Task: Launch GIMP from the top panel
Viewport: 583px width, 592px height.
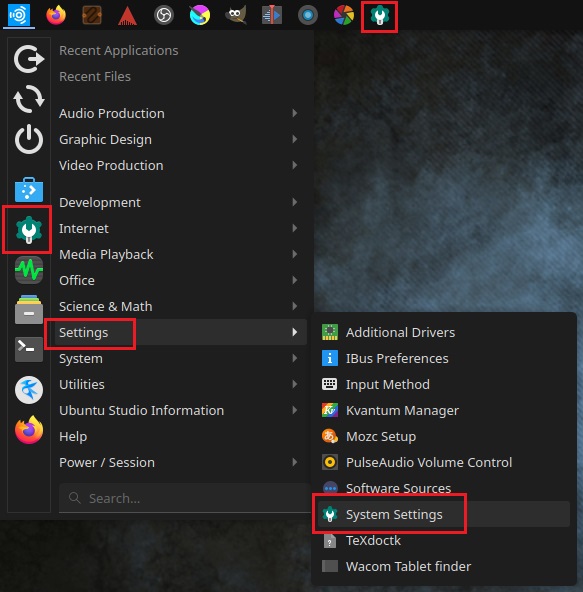Action: (236, 15)
